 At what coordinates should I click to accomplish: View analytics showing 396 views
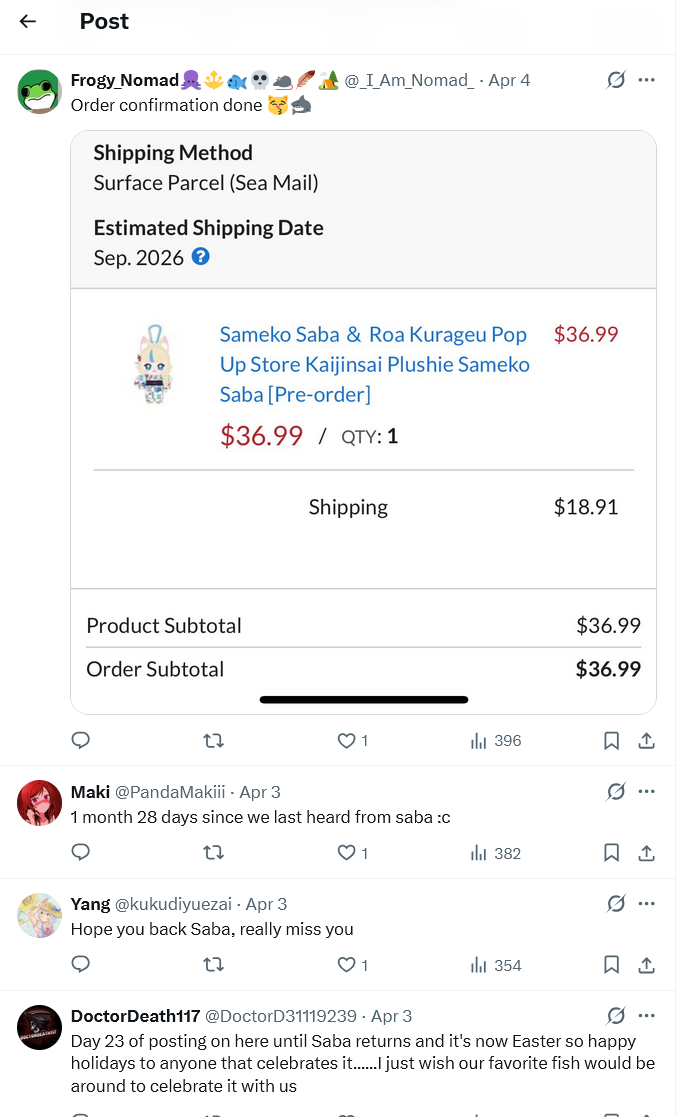pyautogui.click(x=496, y=741)
